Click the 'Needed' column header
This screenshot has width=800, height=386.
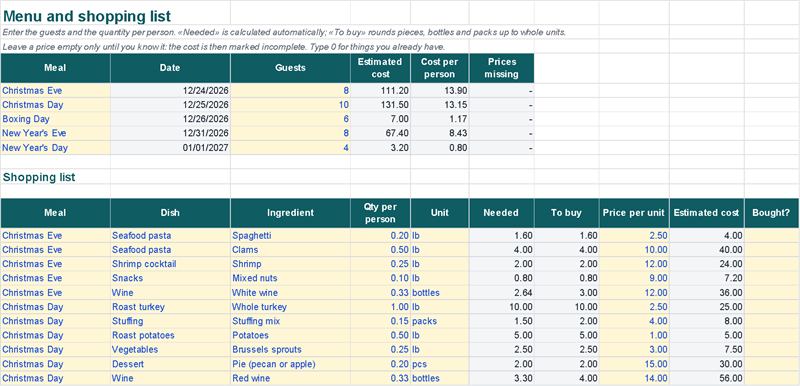click(502, 213)
